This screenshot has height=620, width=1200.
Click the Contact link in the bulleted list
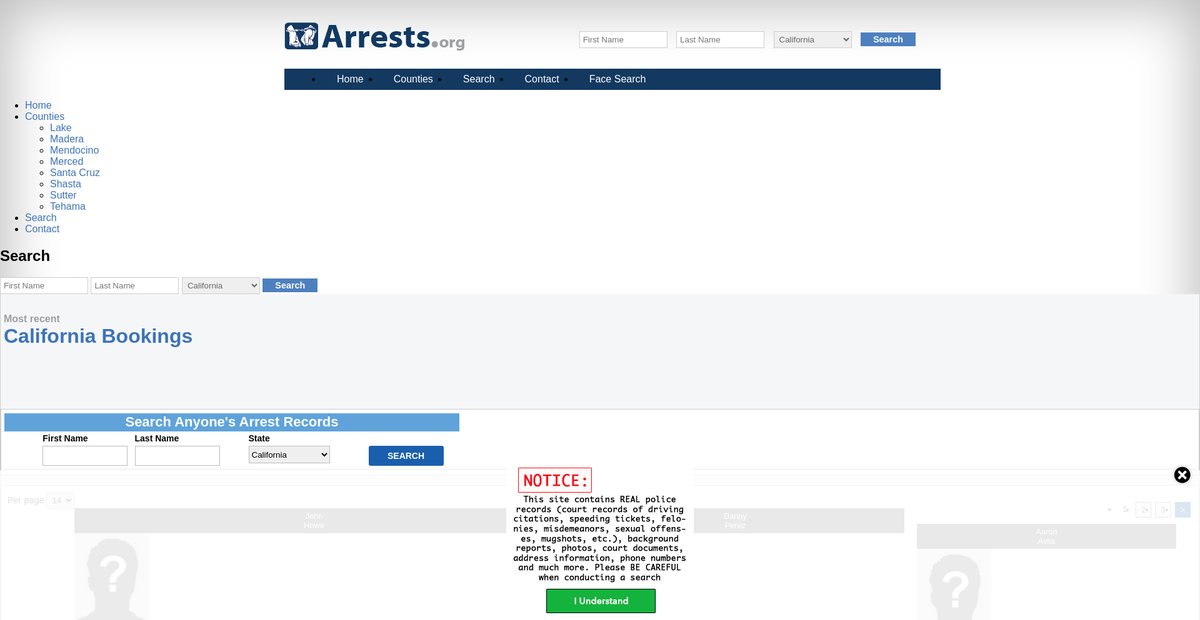pyautogui.click(x=42, y=229)
